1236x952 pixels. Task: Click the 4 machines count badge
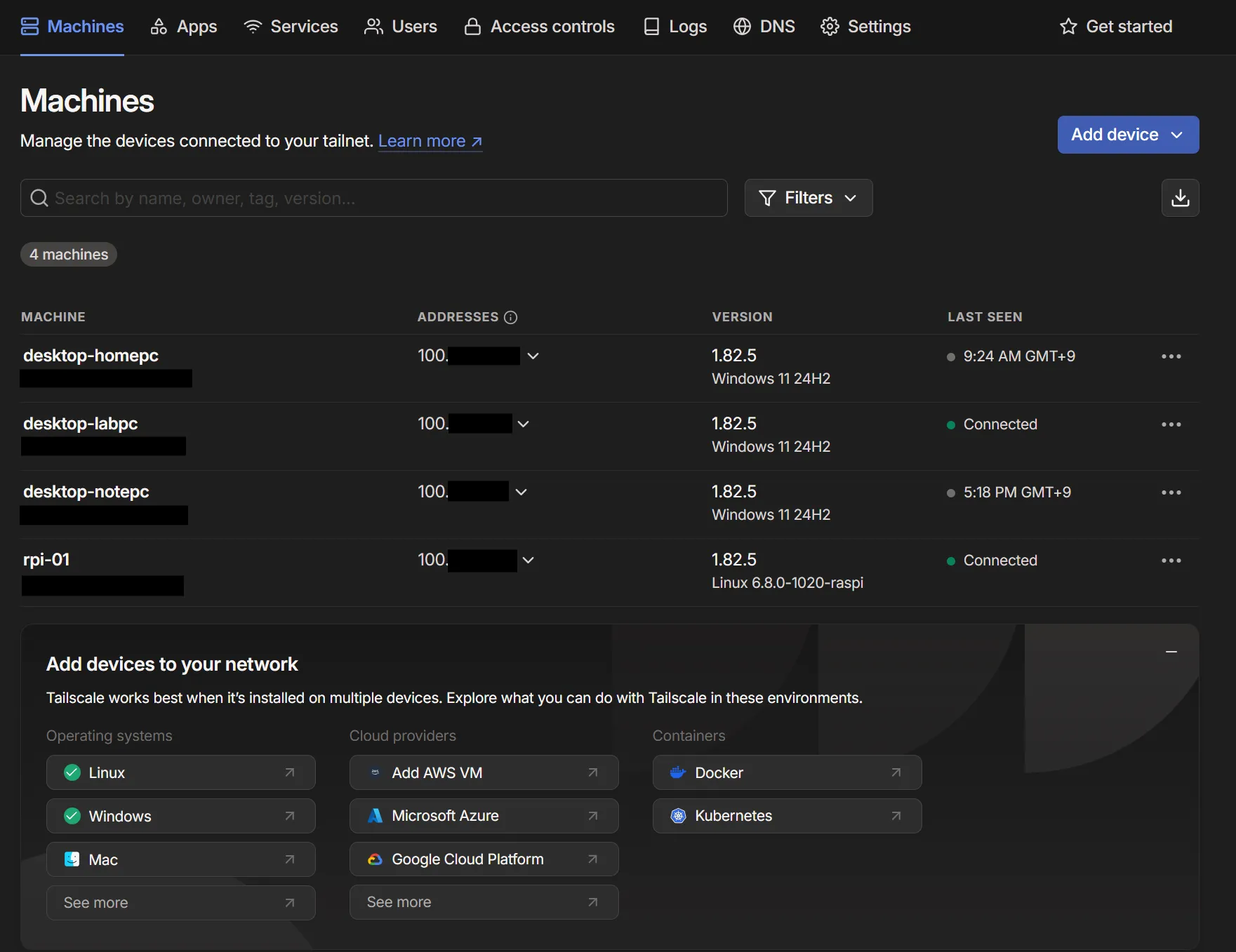click(69, 255)
